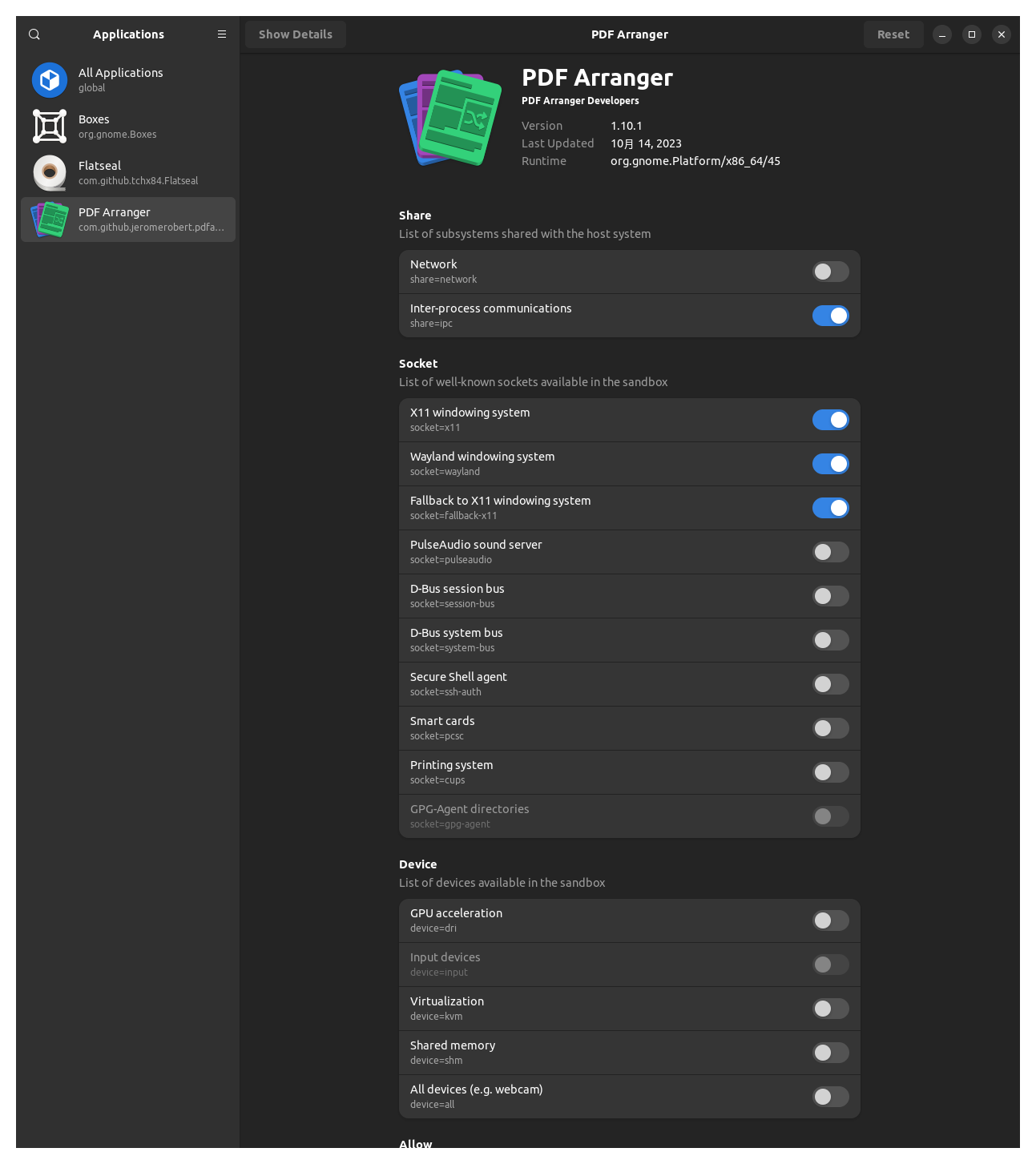Click the All Applications blue cube icon

tap(50, 80)
